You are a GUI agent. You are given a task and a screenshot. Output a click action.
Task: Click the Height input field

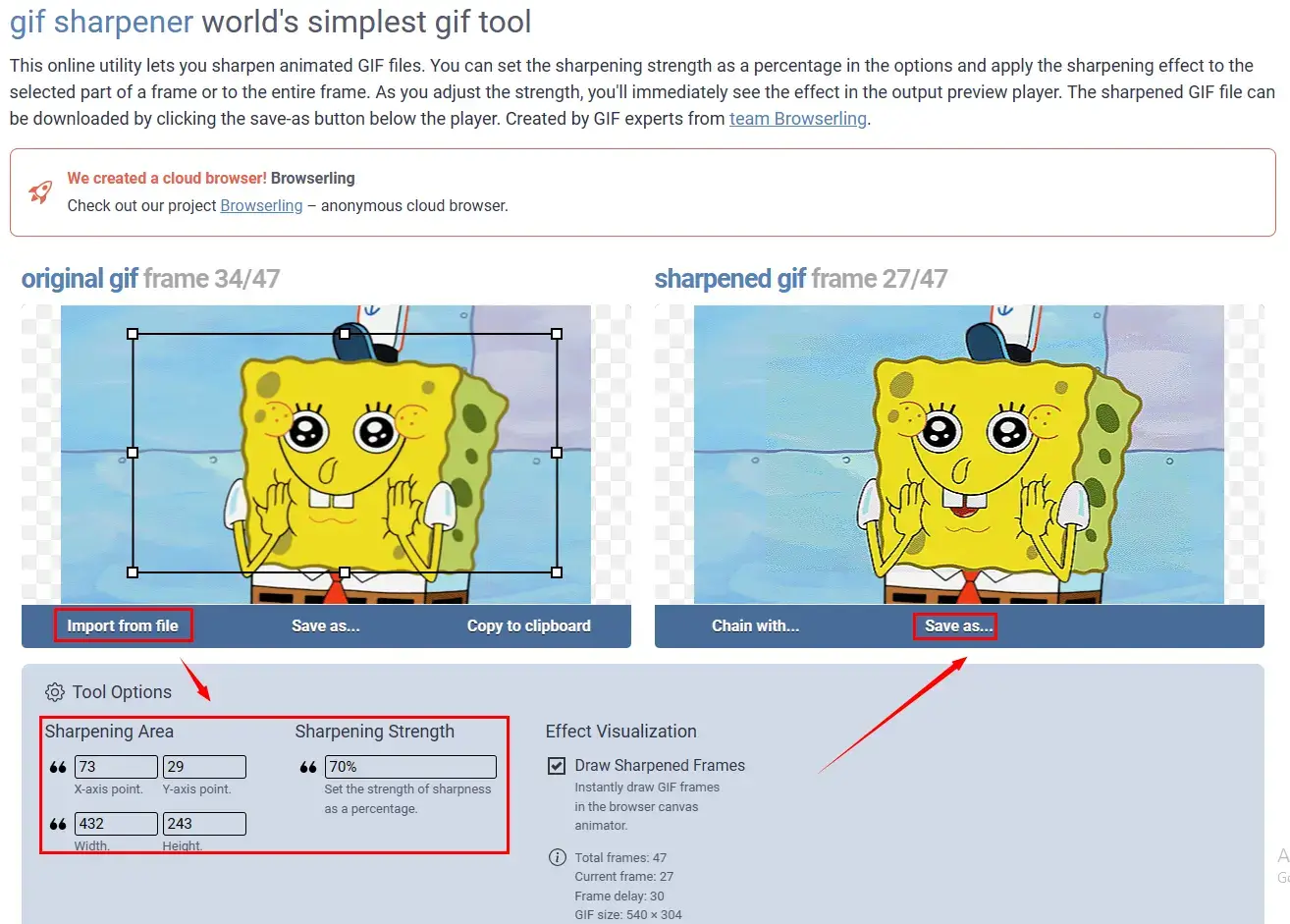point(204,824)
